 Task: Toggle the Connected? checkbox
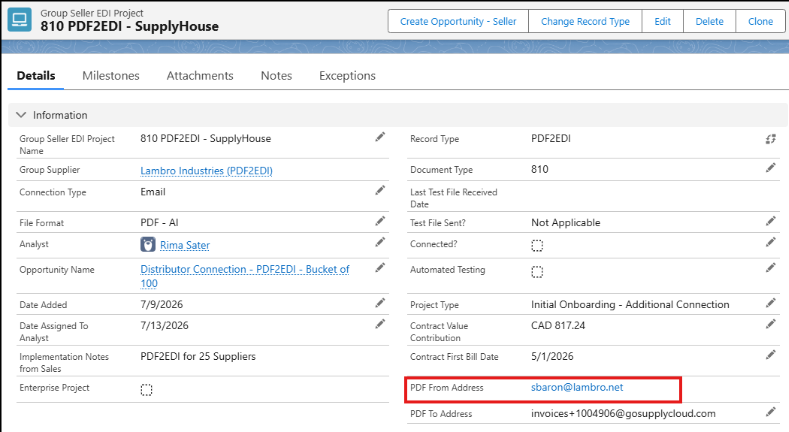(x=537, y=245)
